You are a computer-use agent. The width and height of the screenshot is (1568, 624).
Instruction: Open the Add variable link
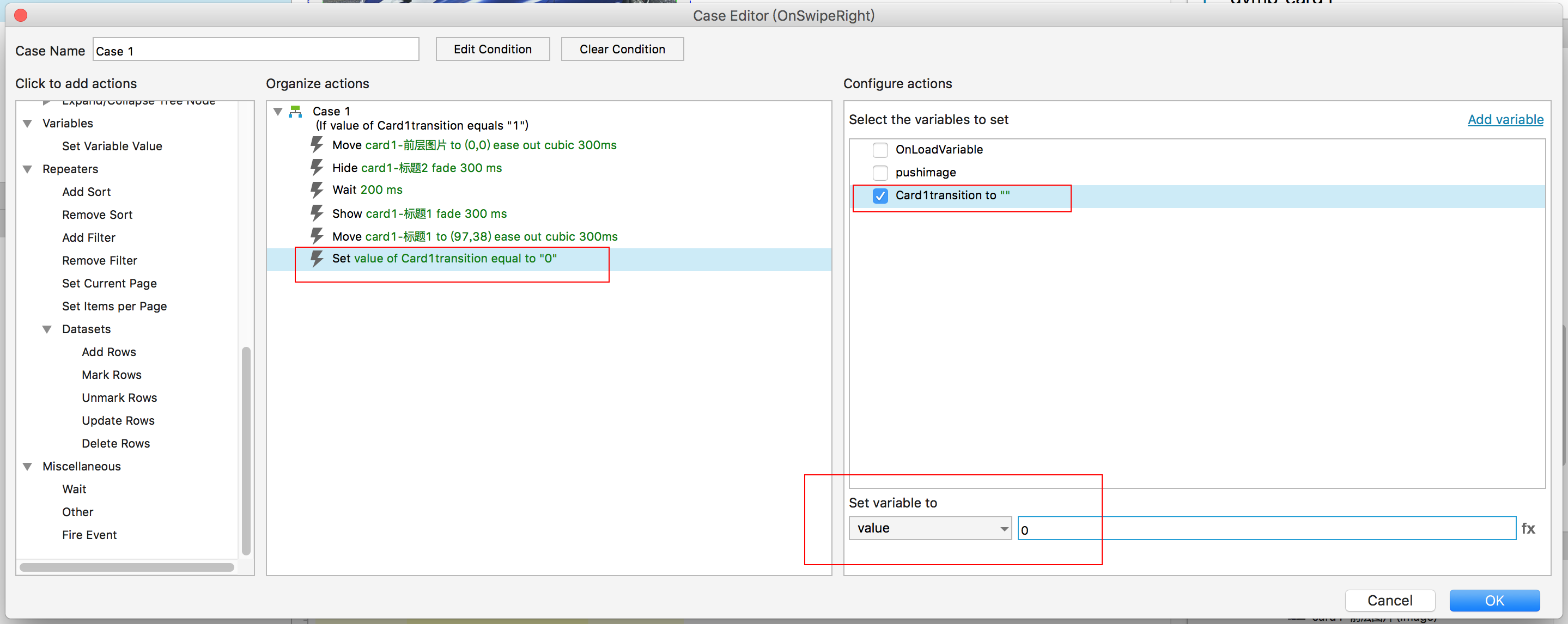pyautogui.click(x=1505, y=119)
